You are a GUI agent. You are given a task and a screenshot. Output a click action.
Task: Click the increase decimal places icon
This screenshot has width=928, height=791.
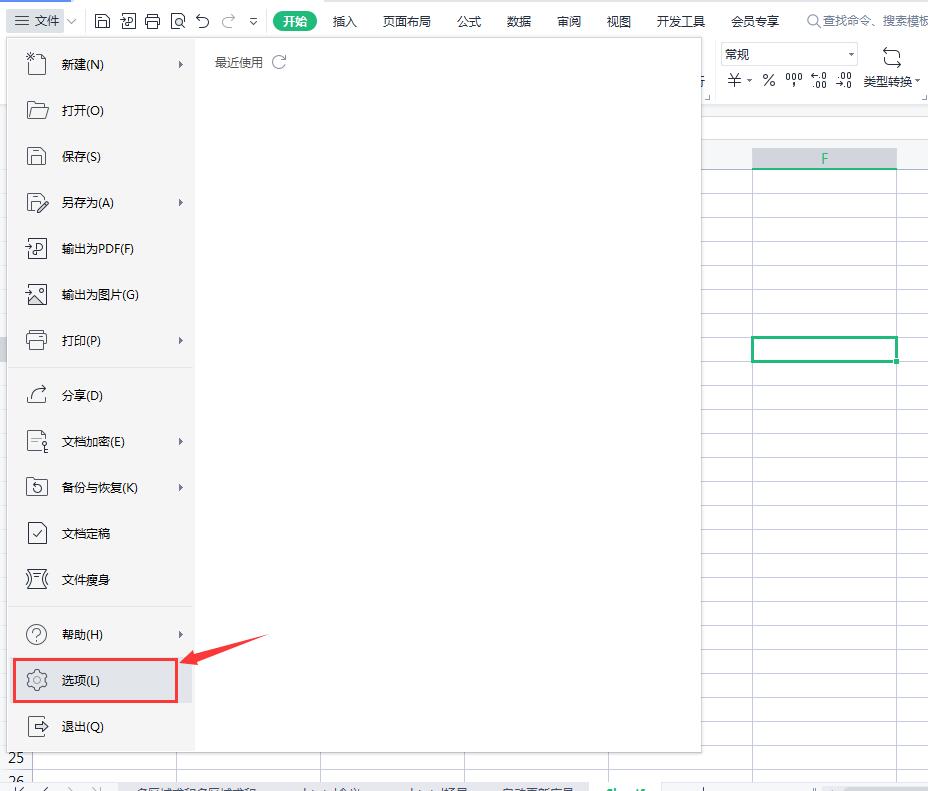[819, 80]
